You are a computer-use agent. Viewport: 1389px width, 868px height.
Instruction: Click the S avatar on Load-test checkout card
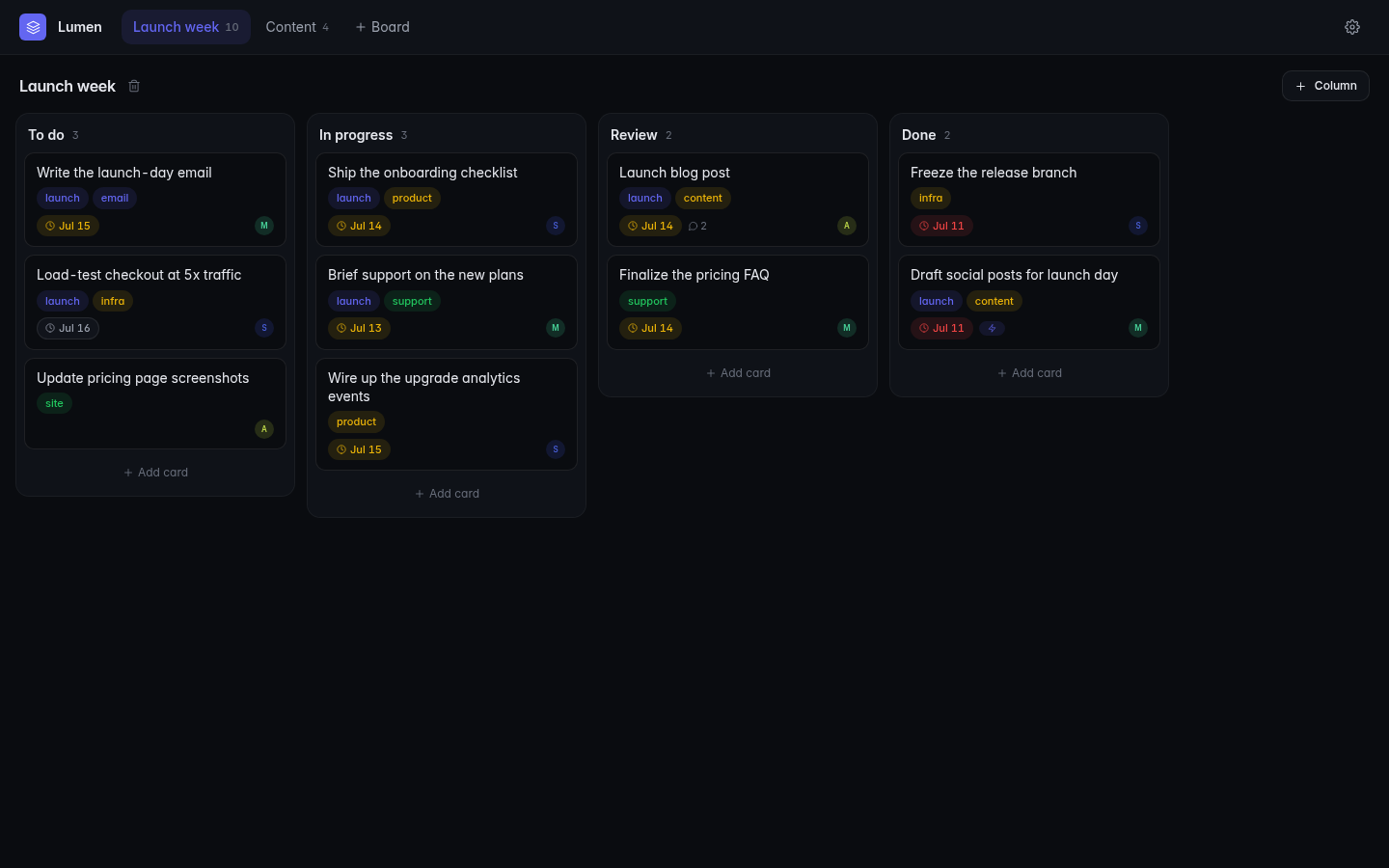264,328
